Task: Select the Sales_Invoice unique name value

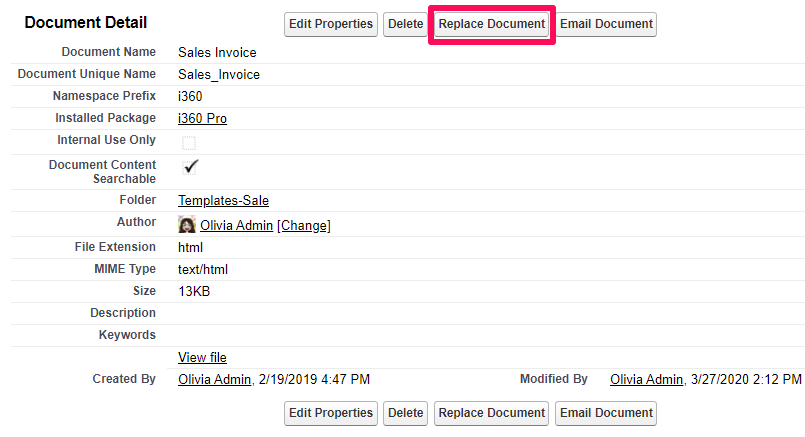Action: coord(219,74)
